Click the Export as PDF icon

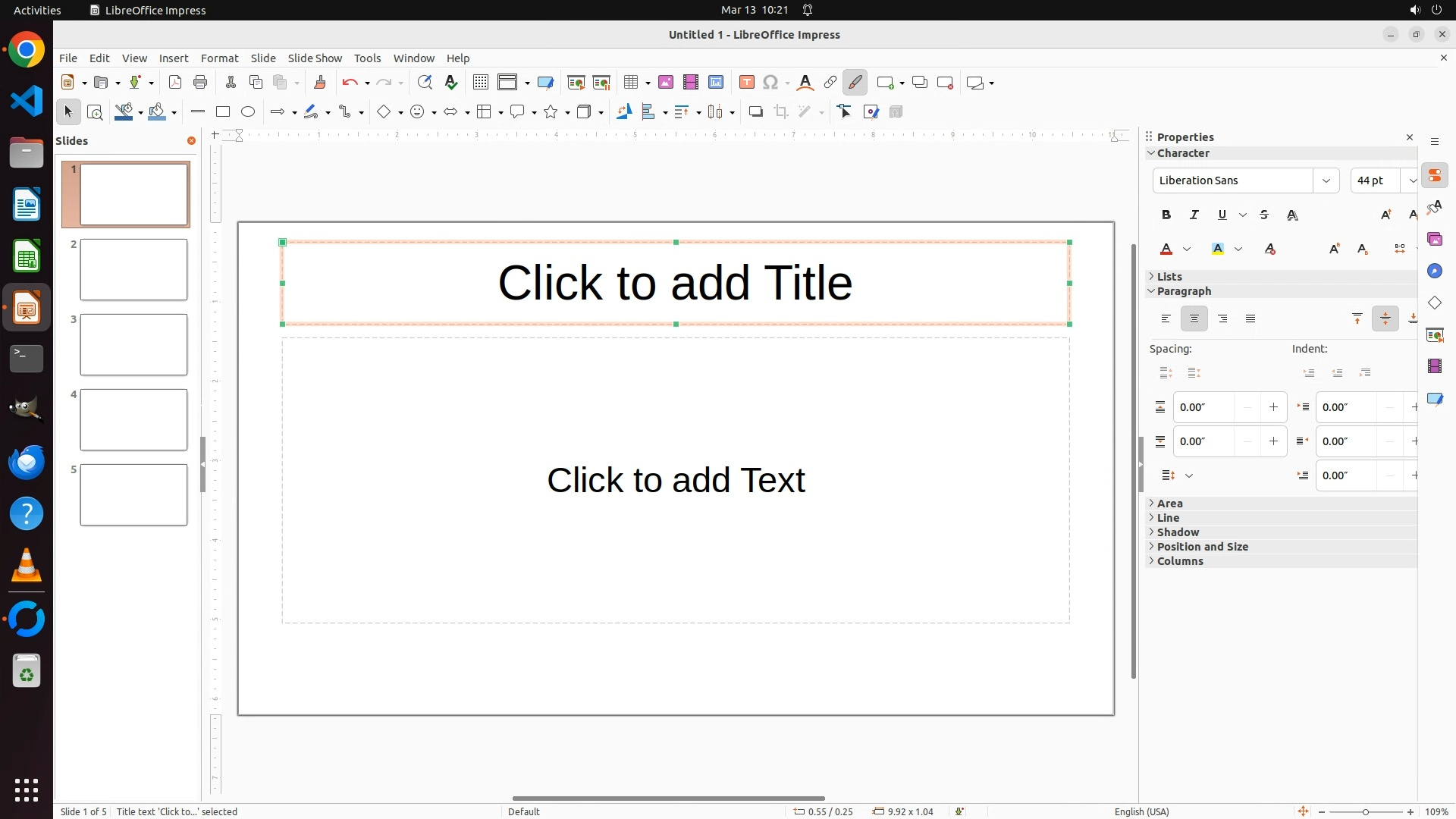[175, 83]
